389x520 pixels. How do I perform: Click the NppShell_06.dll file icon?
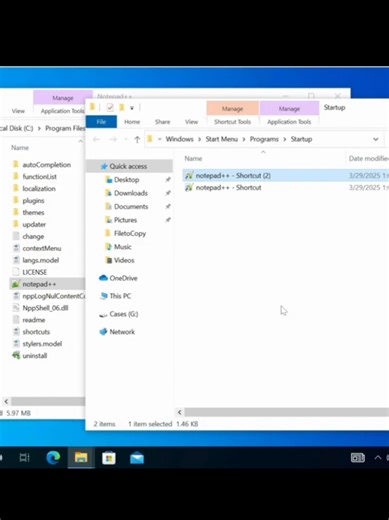point(16,308)
